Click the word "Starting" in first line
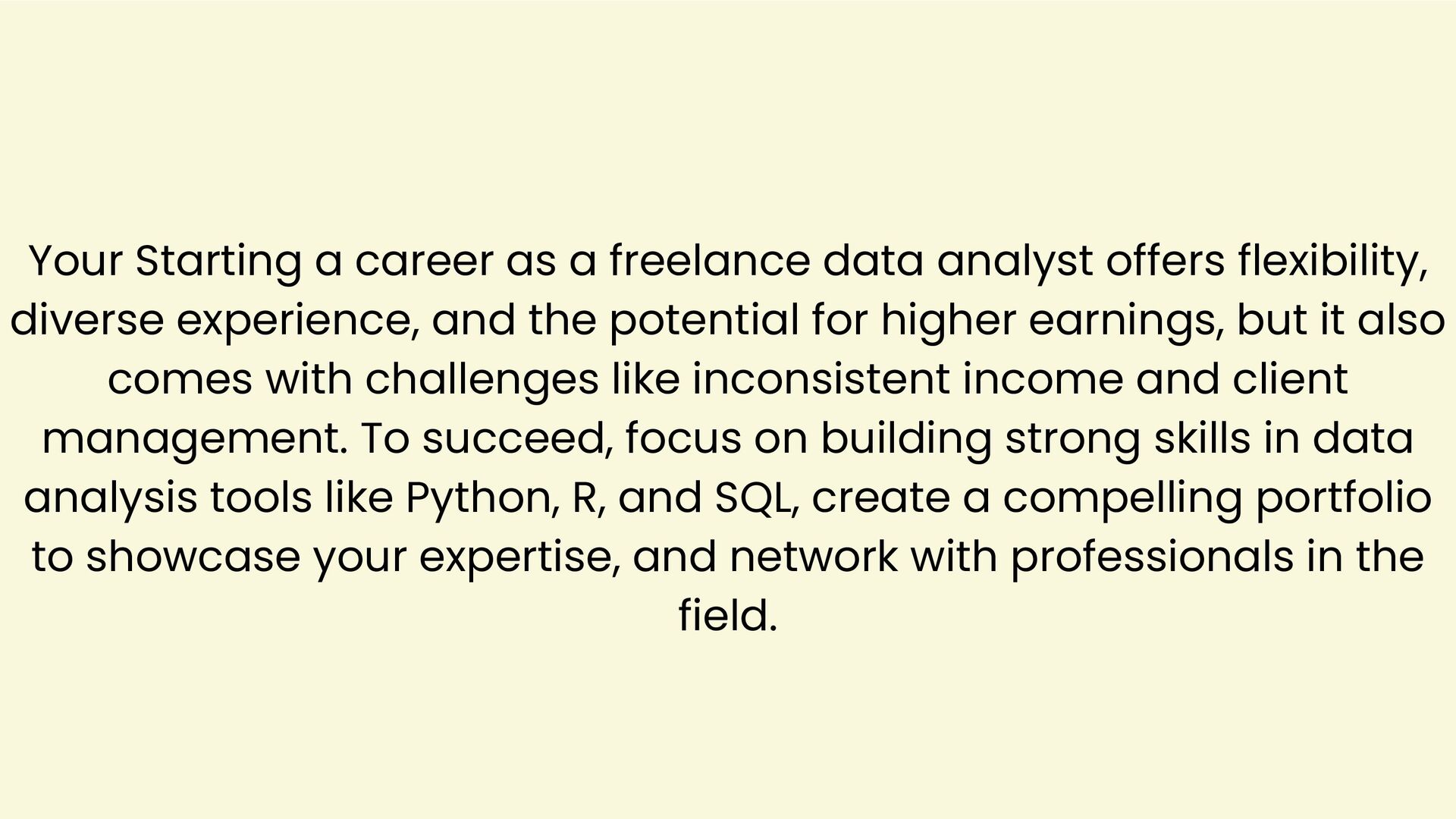This screenshot has height=819, width=1456. (218, 261)
